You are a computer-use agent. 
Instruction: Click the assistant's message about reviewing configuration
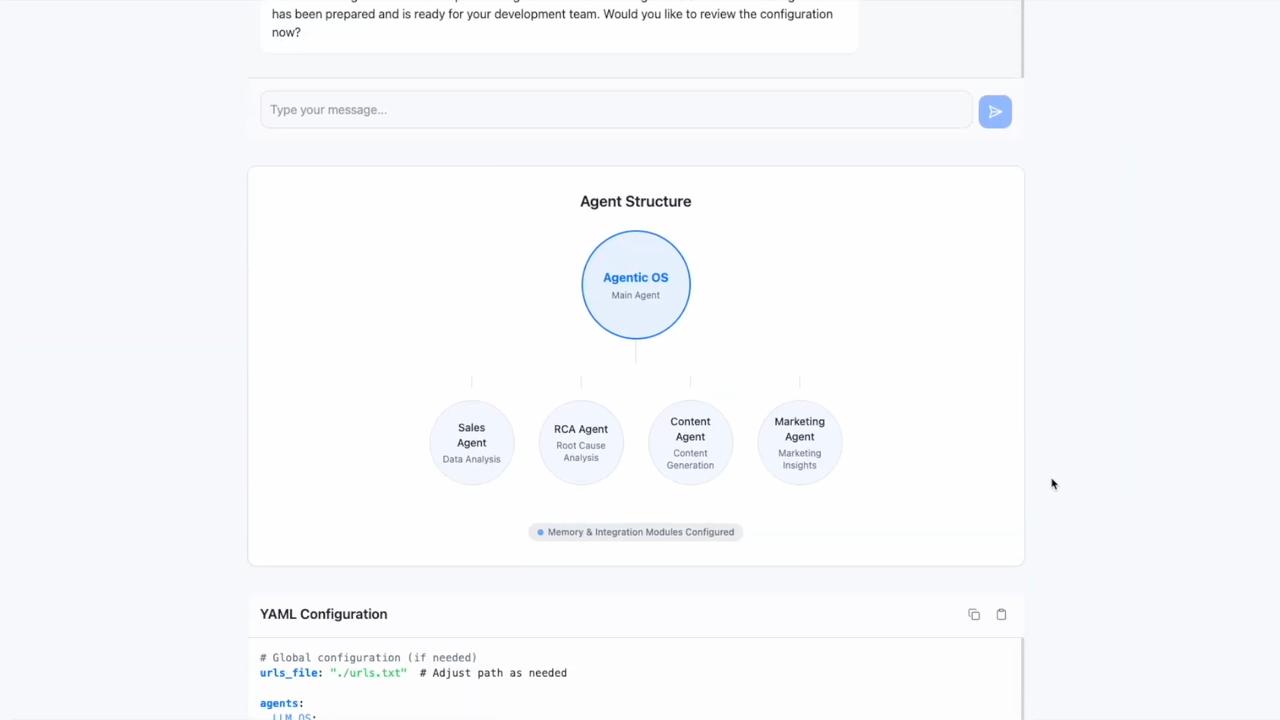tap(552, 23)
